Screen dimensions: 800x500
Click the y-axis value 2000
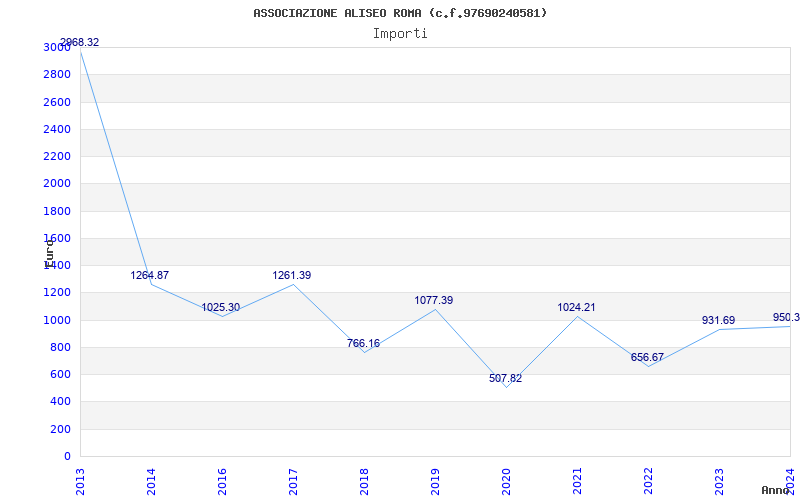pyautogui.click(x=57, y=184)
